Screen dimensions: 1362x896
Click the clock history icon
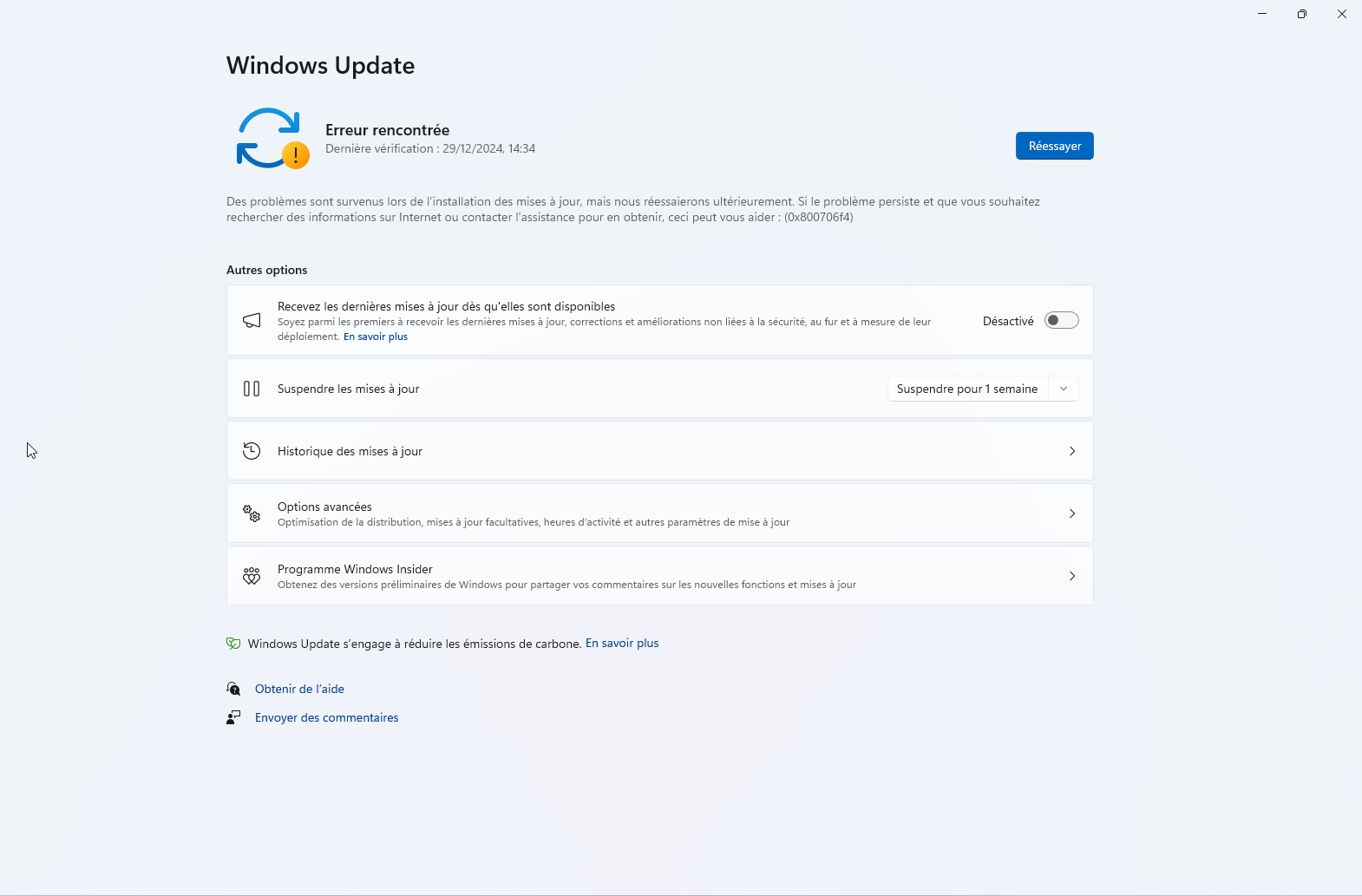(252, 451)
